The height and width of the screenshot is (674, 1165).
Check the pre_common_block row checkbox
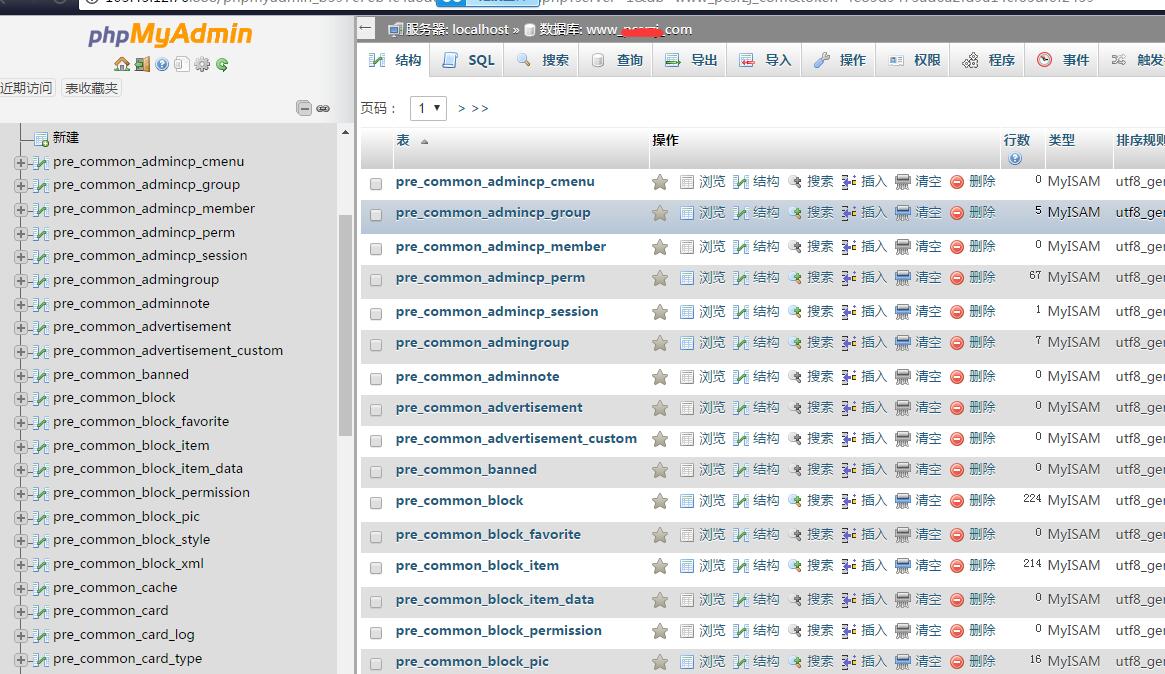click(x=376, y=503)
